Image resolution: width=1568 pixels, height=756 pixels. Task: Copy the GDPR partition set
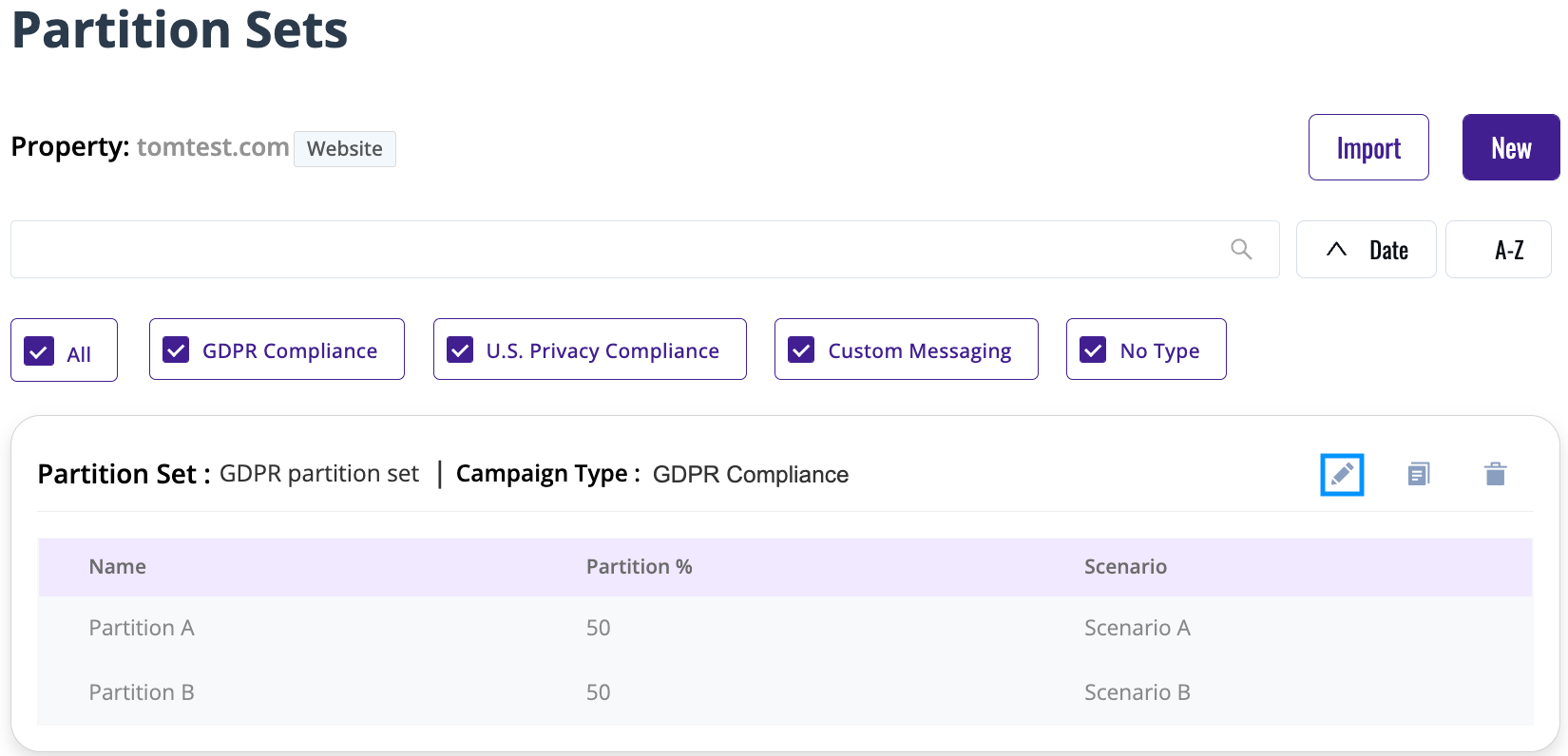point(1419,474)
